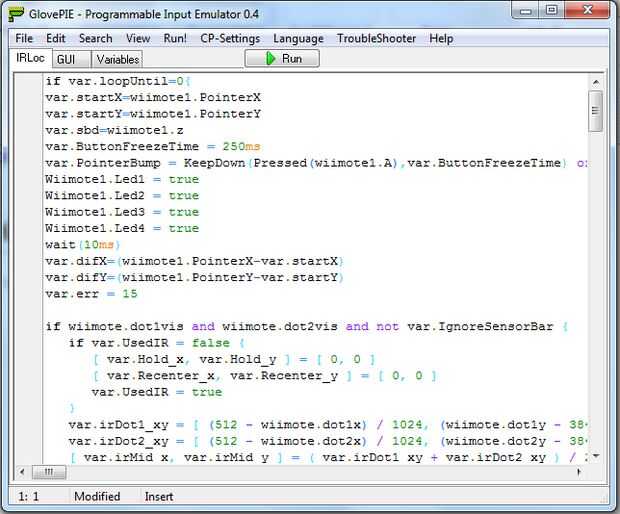Click the line 'var.UsedIR = true'
This screenshot has width=620, height=514.
[157, 392]
